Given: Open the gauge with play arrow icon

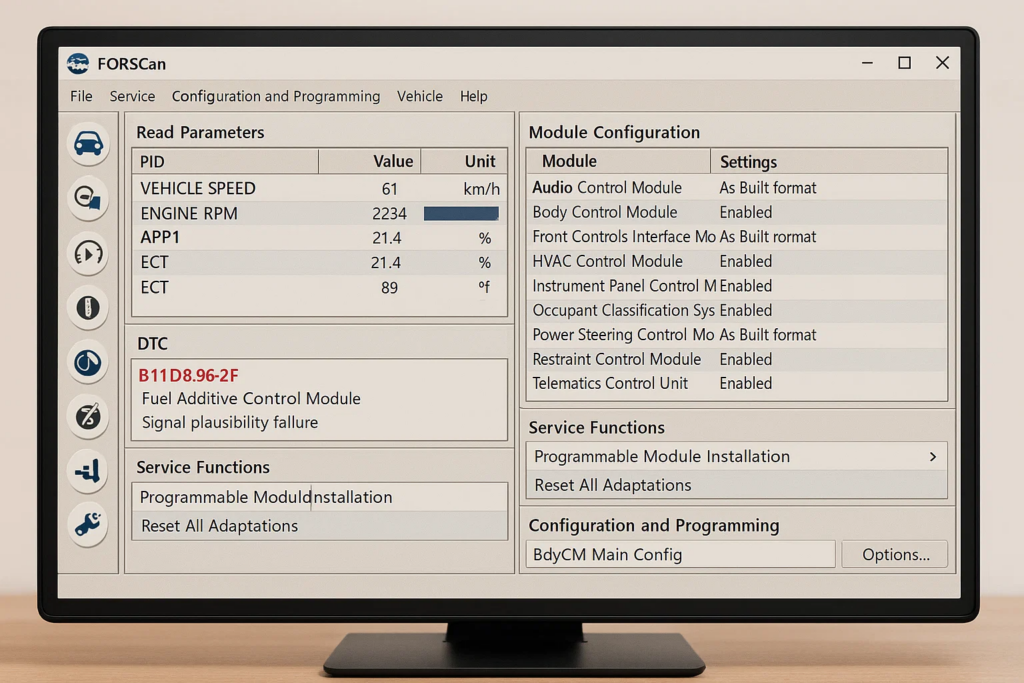Looking at the screenshot, I should click(x=88, y=253).
